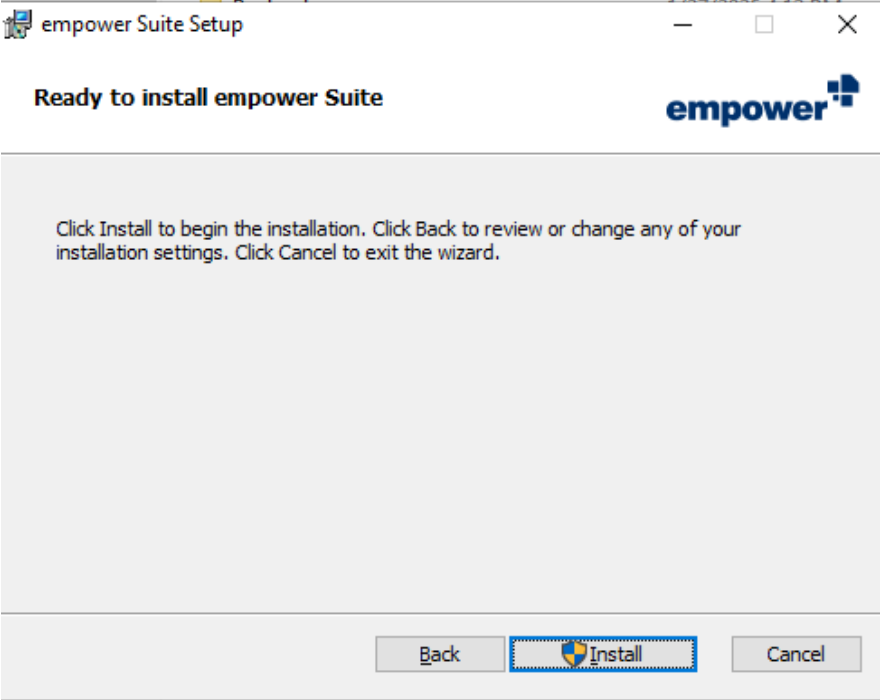Viewport: 881px width, 700px height.
Task: Close the empower Suite Setup window
Action: point(847,25)
